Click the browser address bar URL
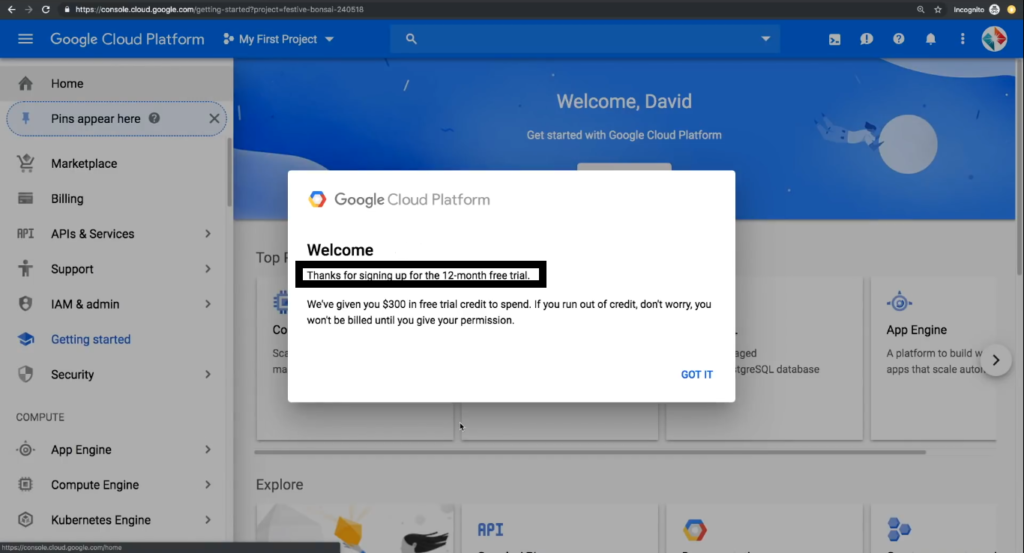Screen dimensions: 1024x553 click(219, 9)
